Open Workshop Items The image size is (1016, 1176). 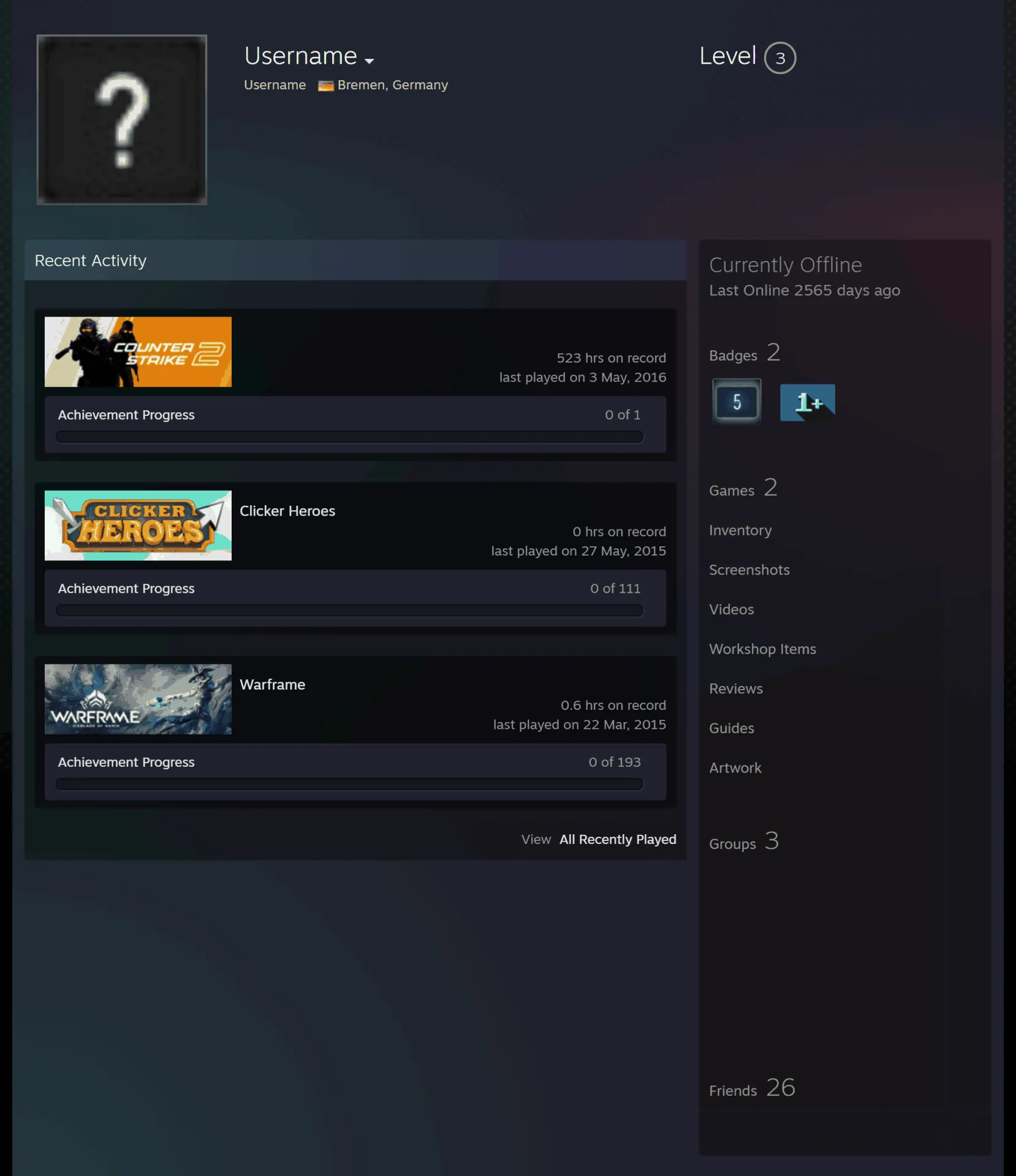(x=763, y=649)
